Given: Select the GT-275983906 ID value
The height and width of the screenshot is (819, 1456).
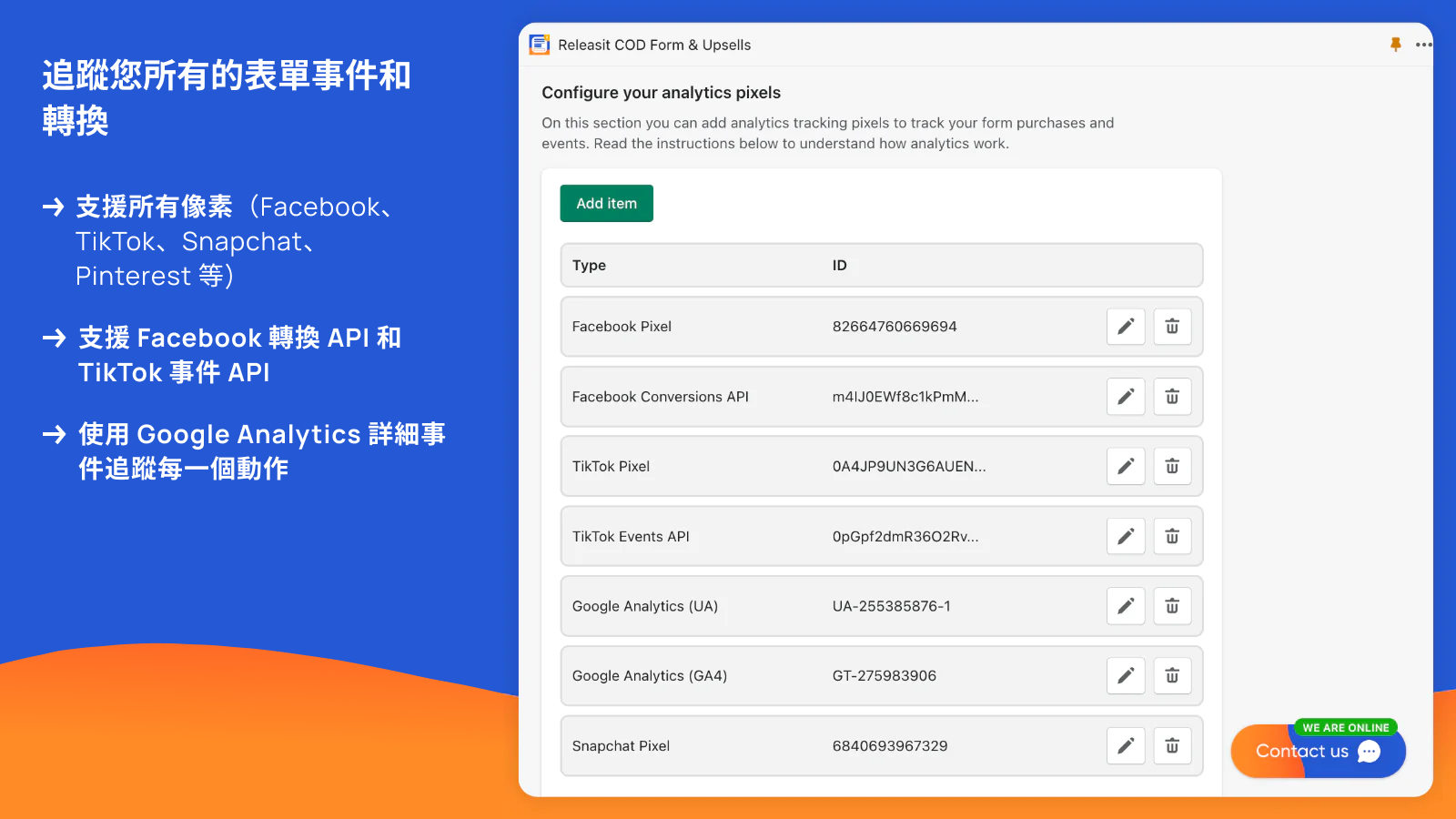Looking at the screenshot, I should (x=884, y=676).
